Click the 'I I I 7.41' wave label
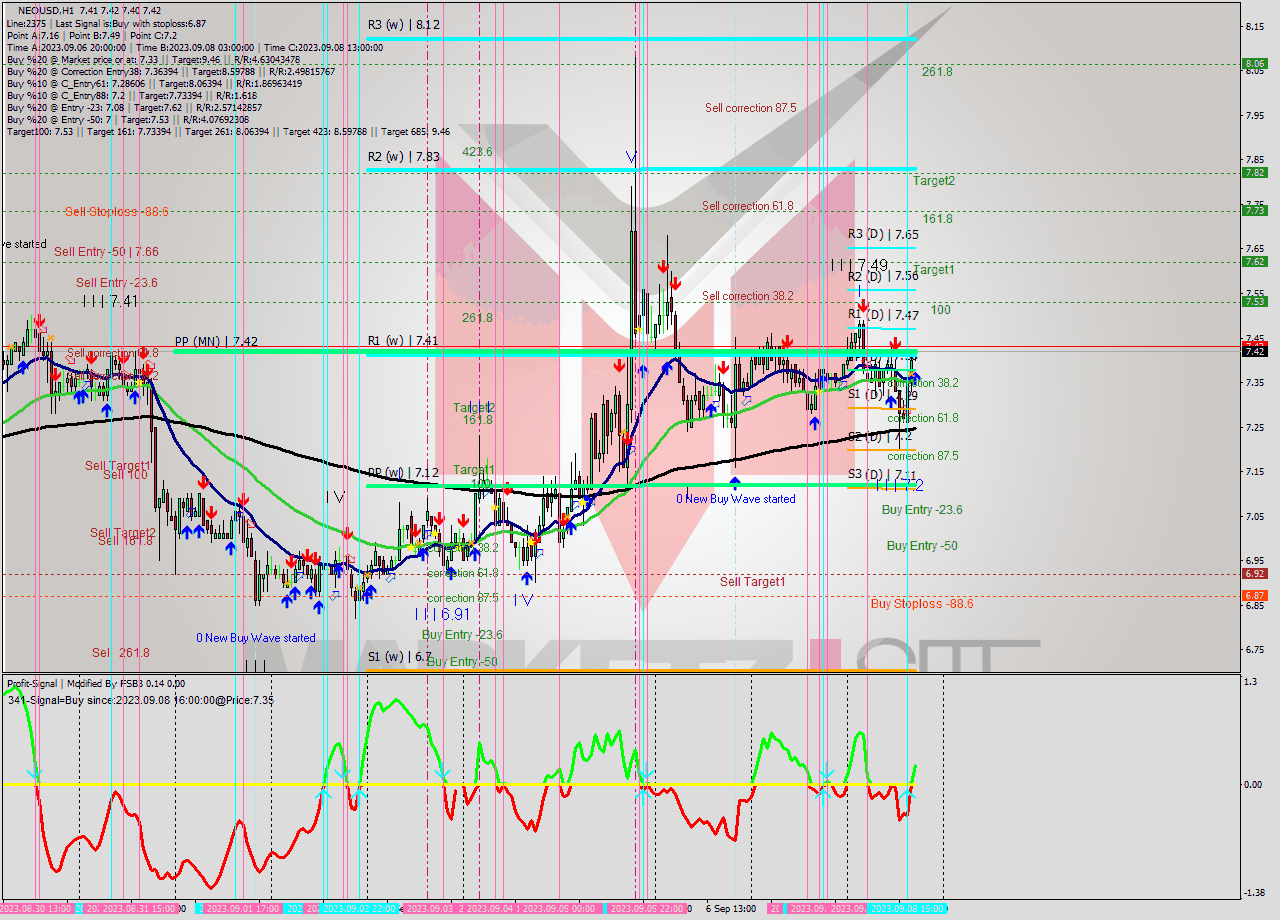Viewport: 1280px width, 920px height. tap(110, 300)
